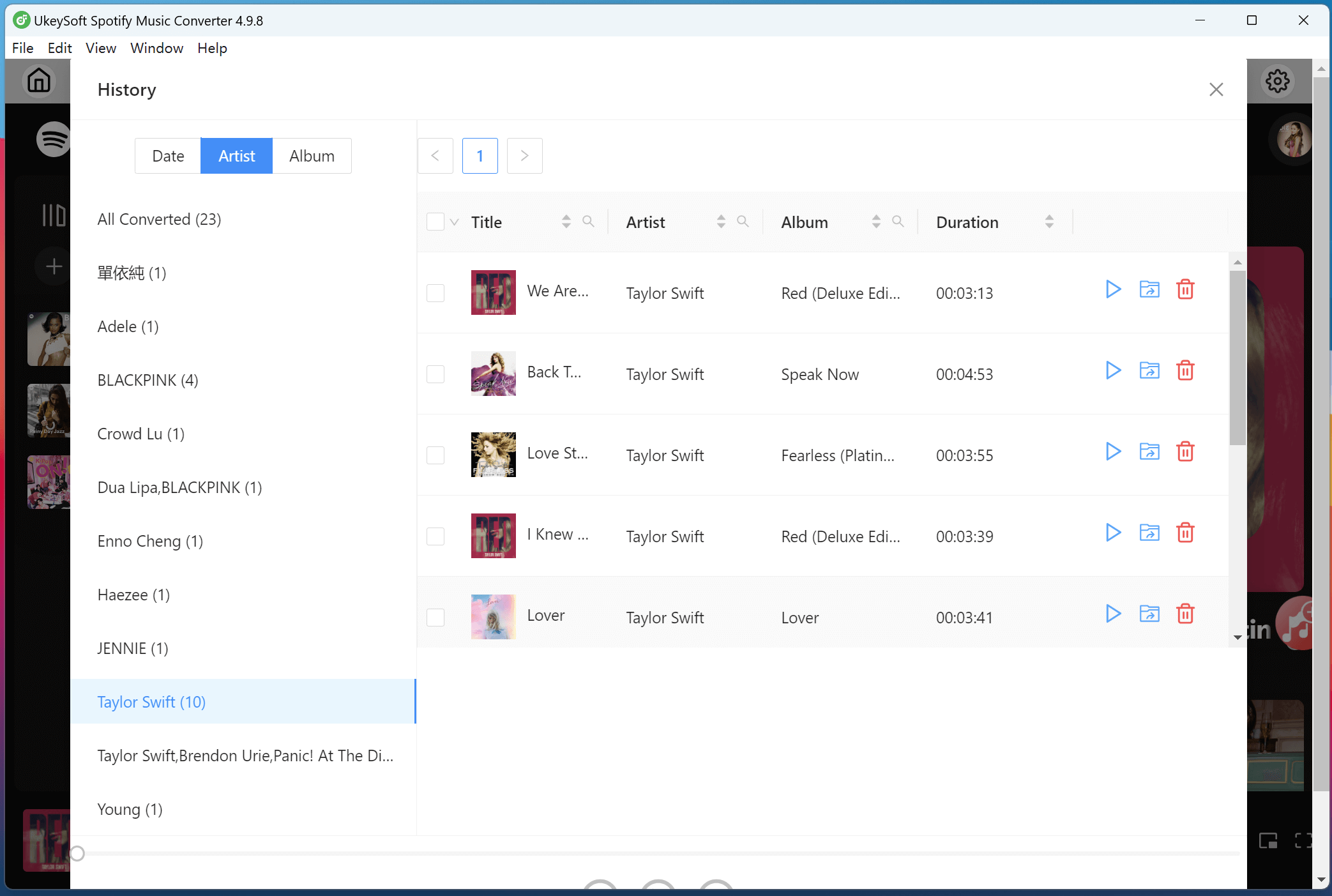1332x896 pixels.
Task: Delete the Lover track from history
Action: click(x=1185, y=614)
